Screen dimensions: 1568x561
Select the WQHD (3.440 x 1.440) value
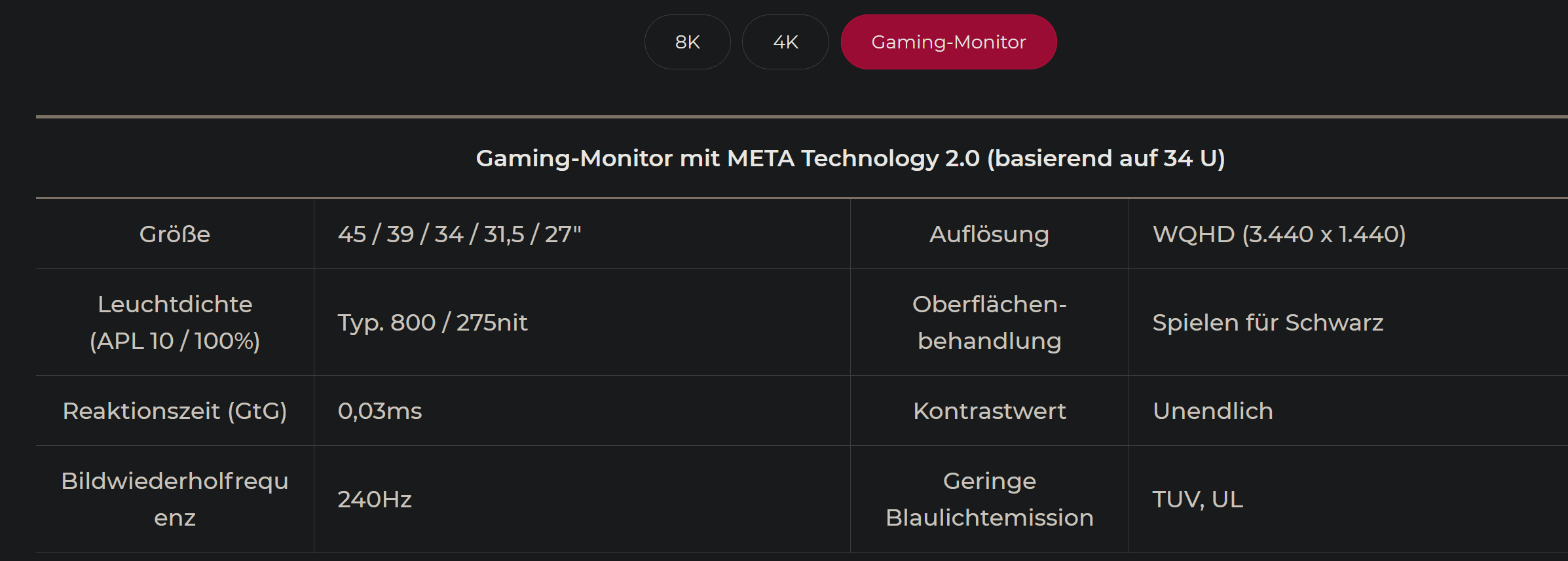coord(1279,234)
